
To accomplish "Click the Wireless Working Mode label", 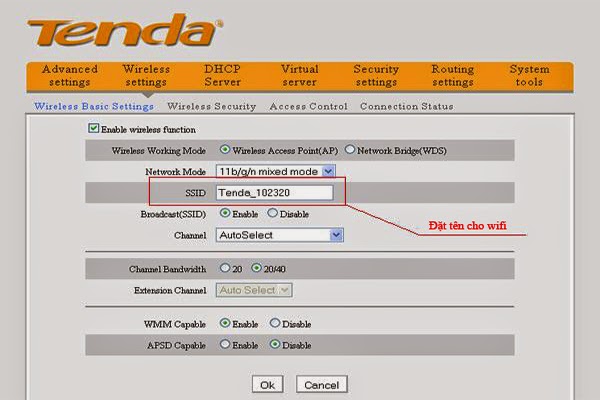I will (159, 151).
